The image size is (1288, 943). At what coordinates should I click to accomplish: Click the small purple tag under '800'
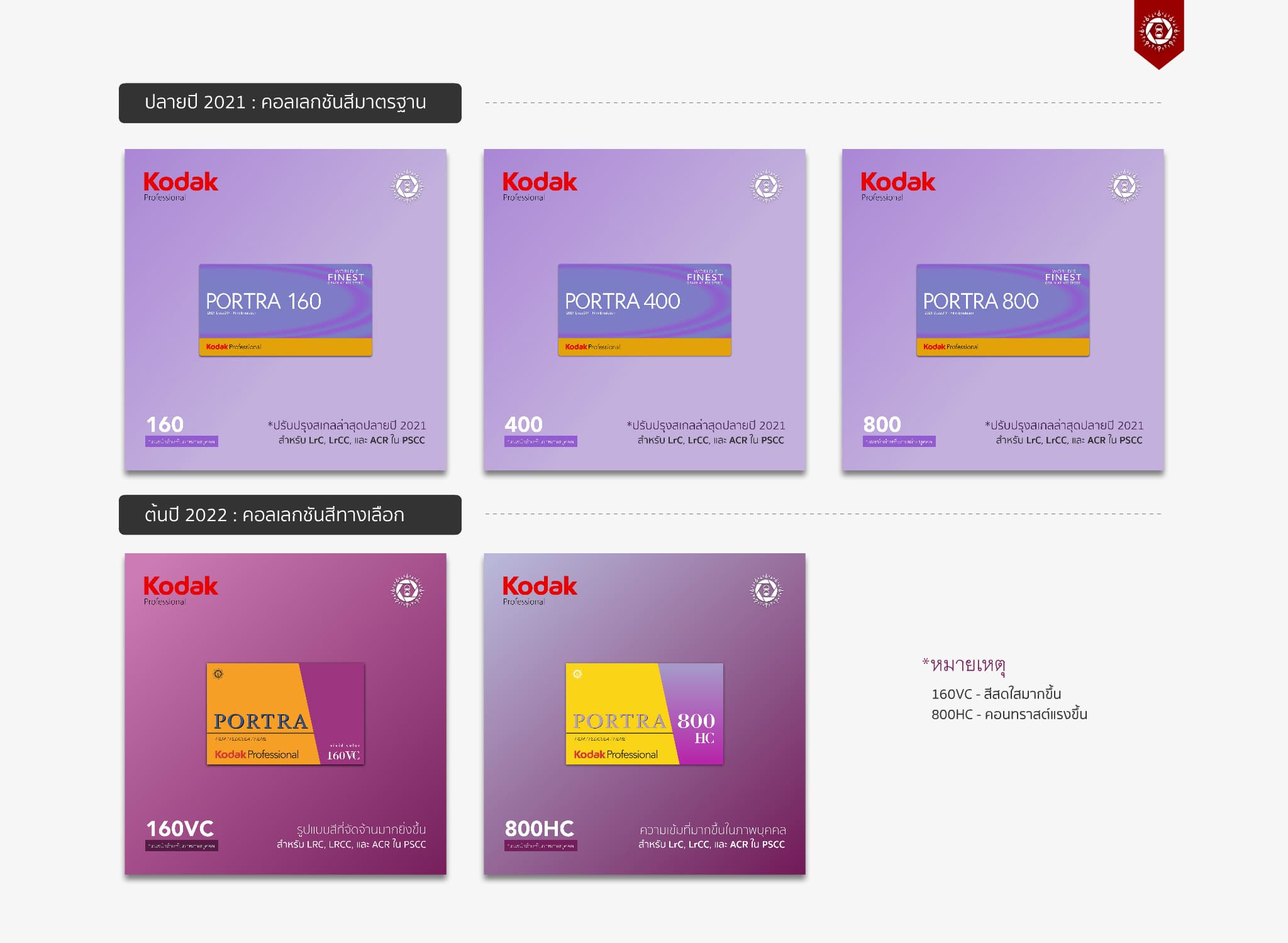[899, 441]
